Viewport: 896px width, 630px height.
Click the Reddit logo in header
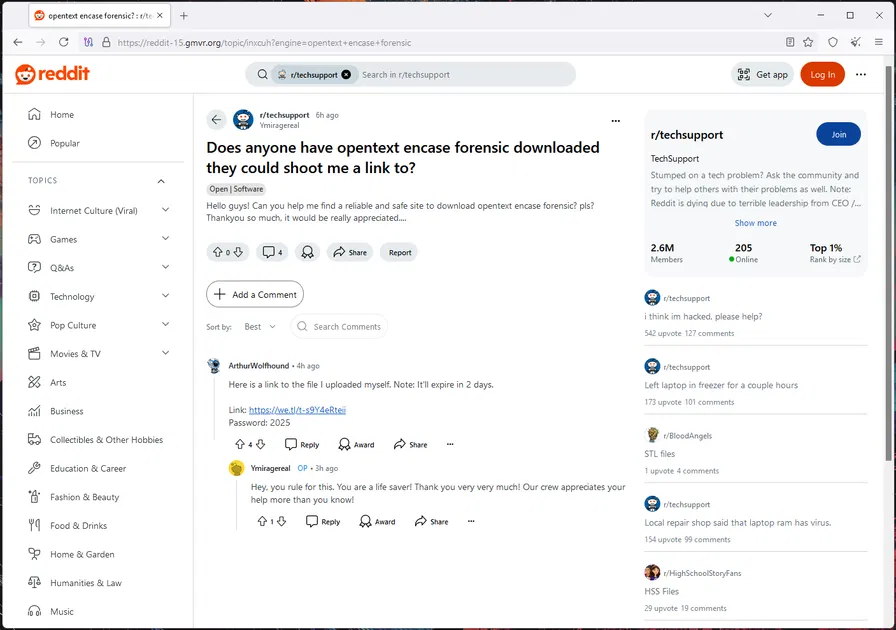52,74
